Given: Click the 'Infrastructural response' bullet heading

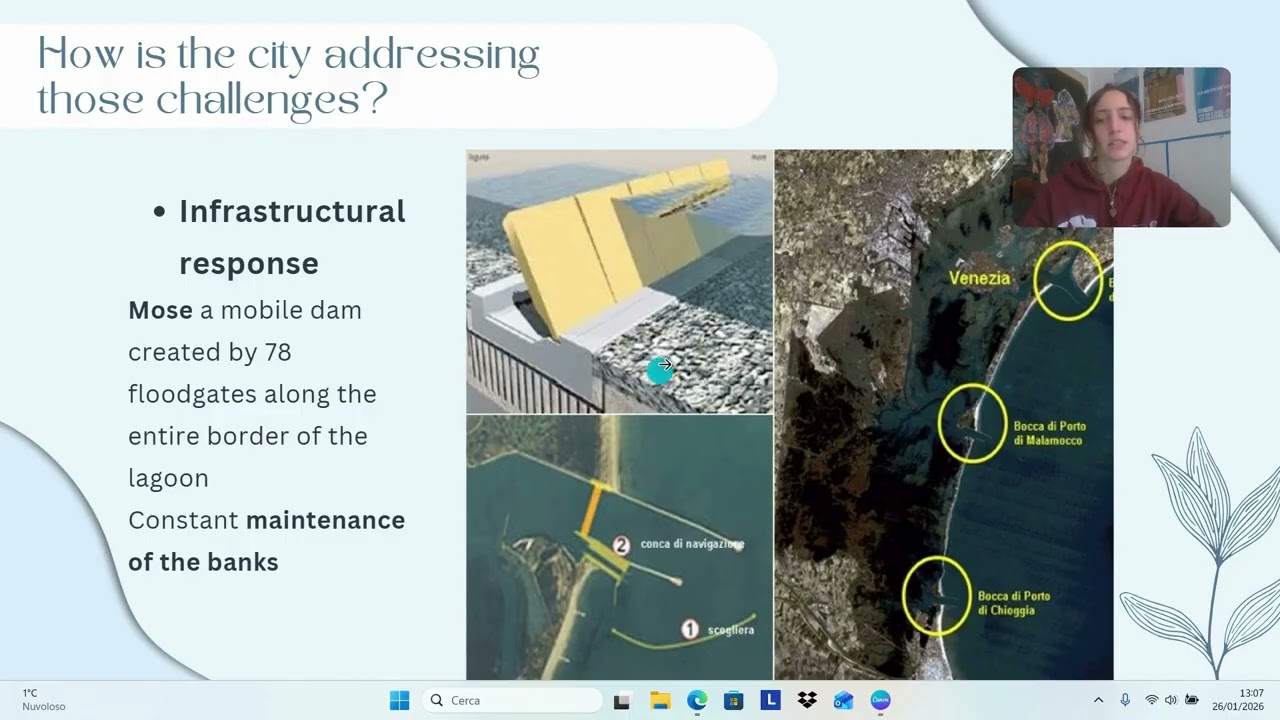Looking at the screenshot, I should [292, 237].
